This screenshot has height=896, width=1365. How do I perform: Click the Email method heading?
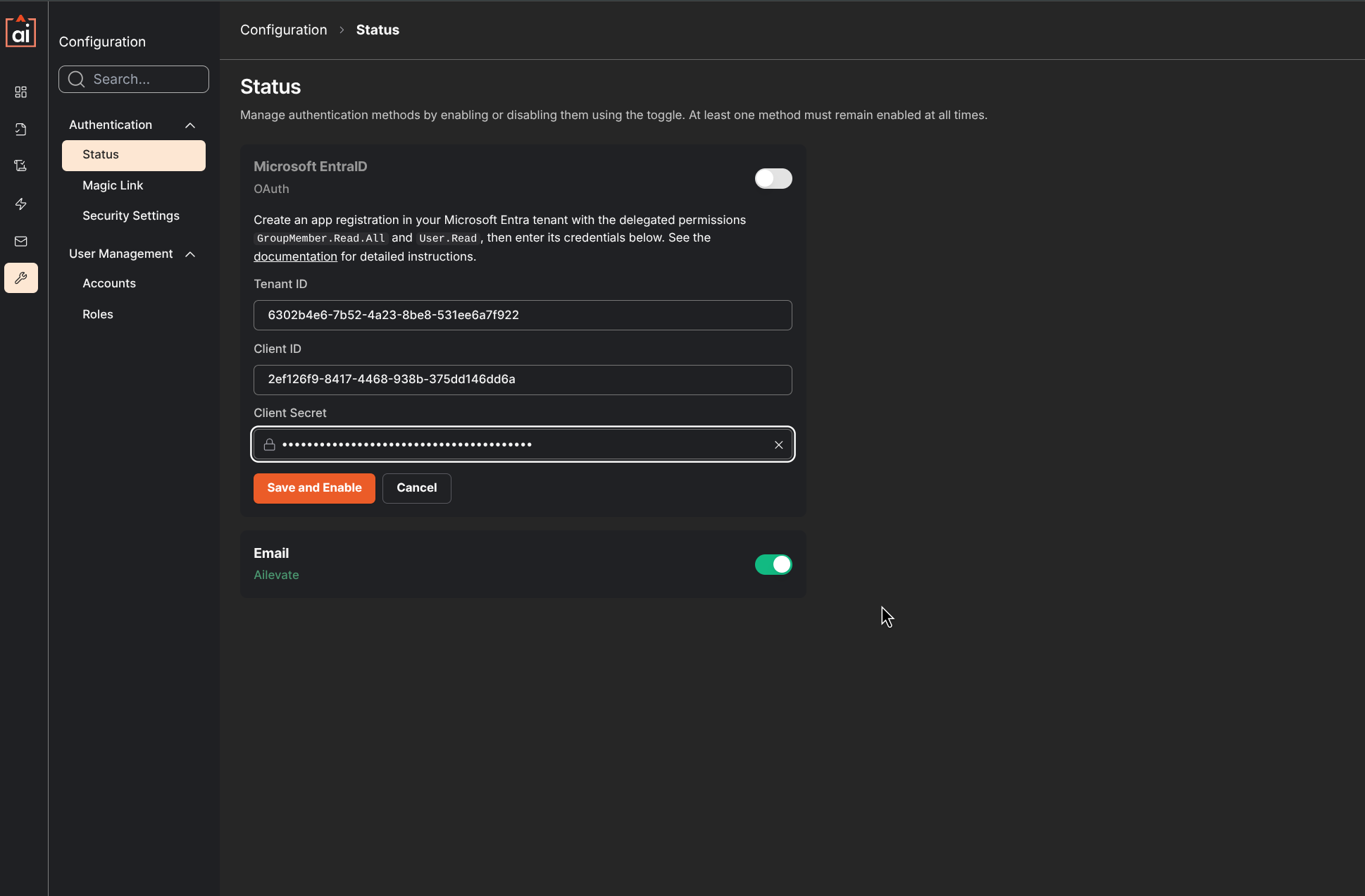click(271, 553)
